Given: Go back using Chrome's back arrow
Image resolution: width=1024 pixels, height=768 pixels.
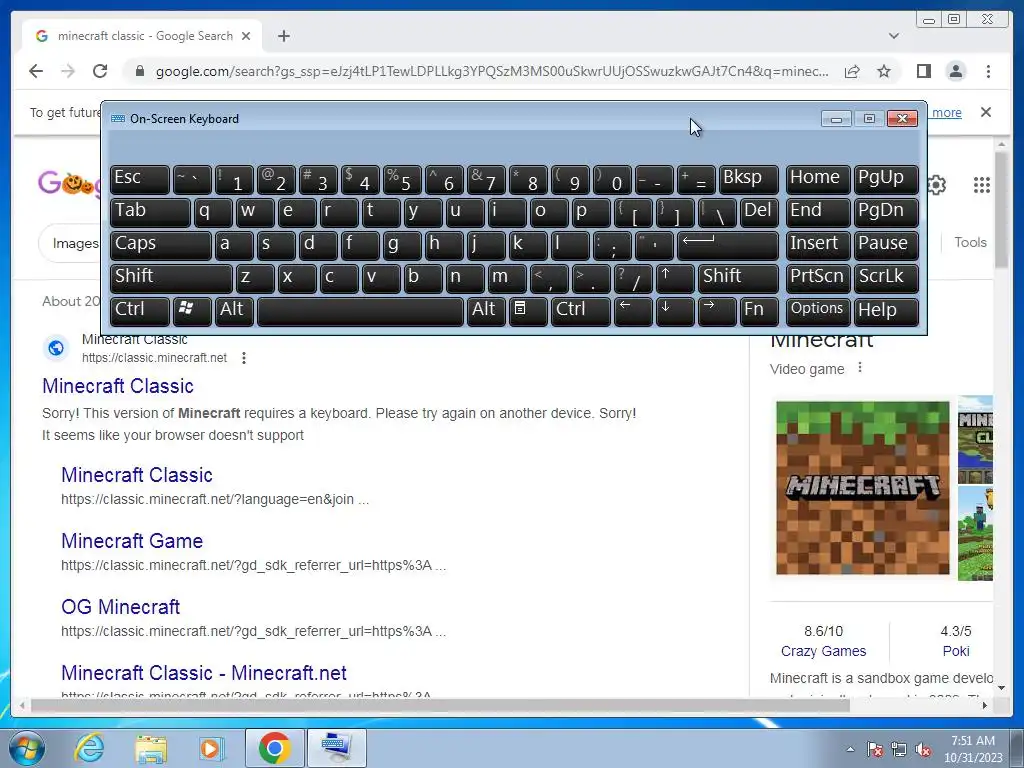Looking at the screenshot, I should click(x=36, y=71).
